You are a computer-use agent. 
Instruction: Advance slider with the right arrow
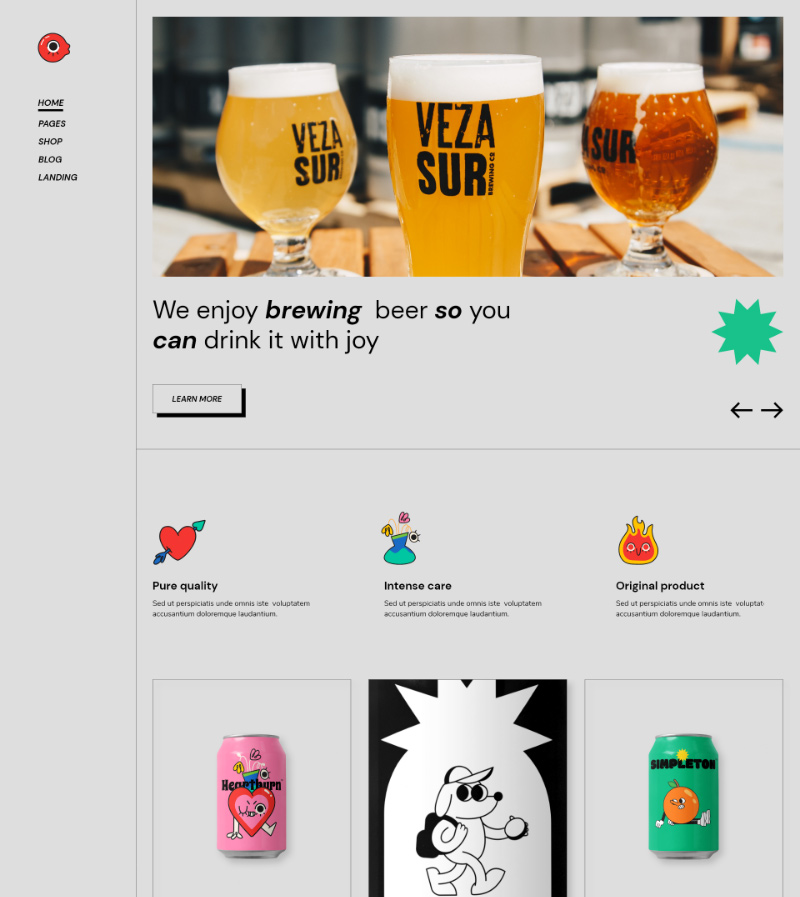pyautogui.click(x=772, y=410)
